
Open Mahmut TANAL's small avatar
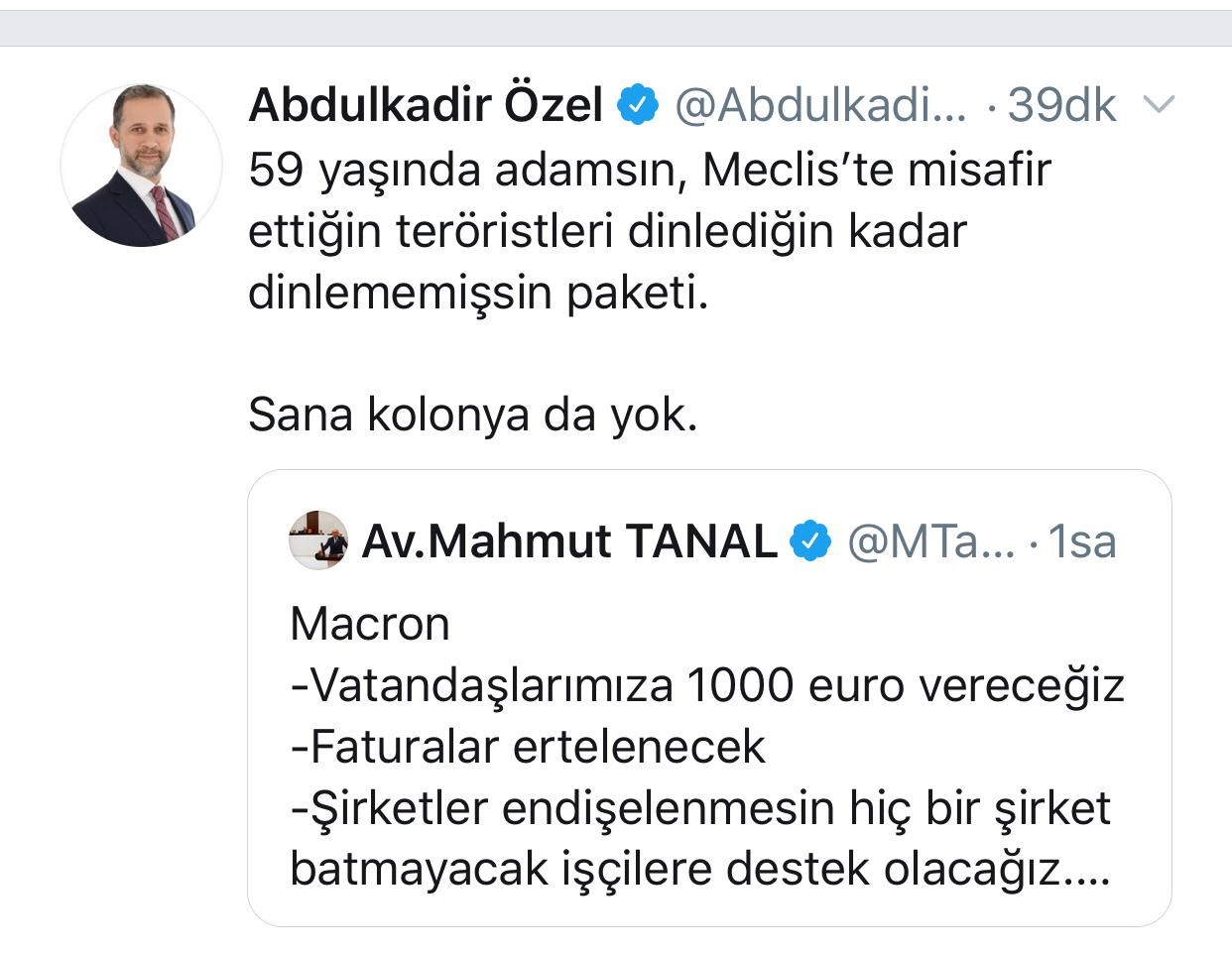tap(318, 540)
